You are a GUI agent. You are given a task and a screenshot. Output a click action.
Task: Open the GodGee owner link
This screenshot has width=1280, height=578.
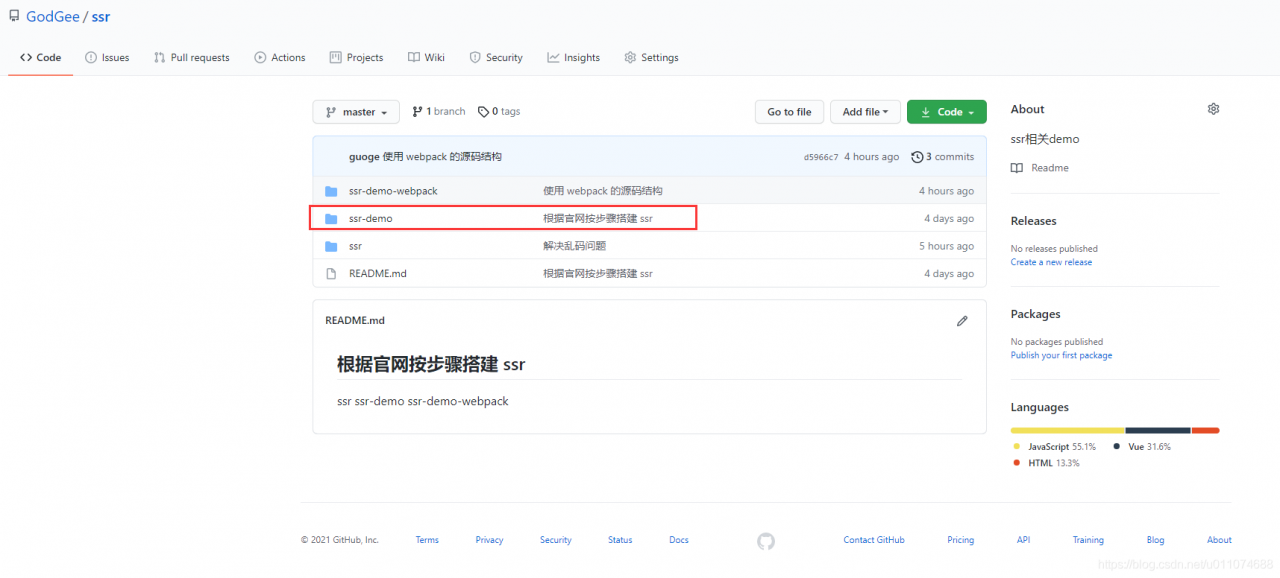[x=53, y=17]
